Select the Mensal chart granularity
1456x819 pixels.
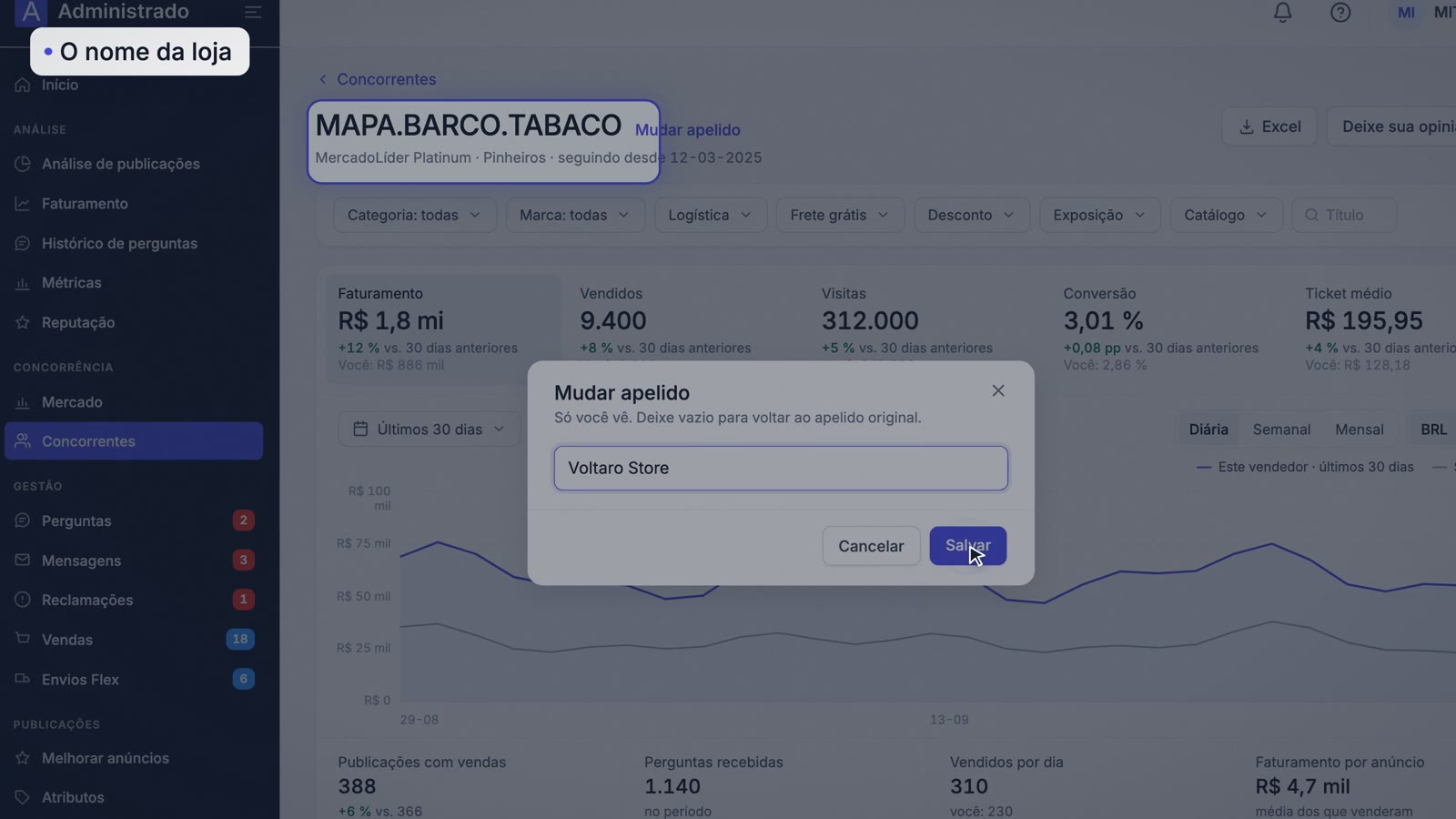(1360, 430)
